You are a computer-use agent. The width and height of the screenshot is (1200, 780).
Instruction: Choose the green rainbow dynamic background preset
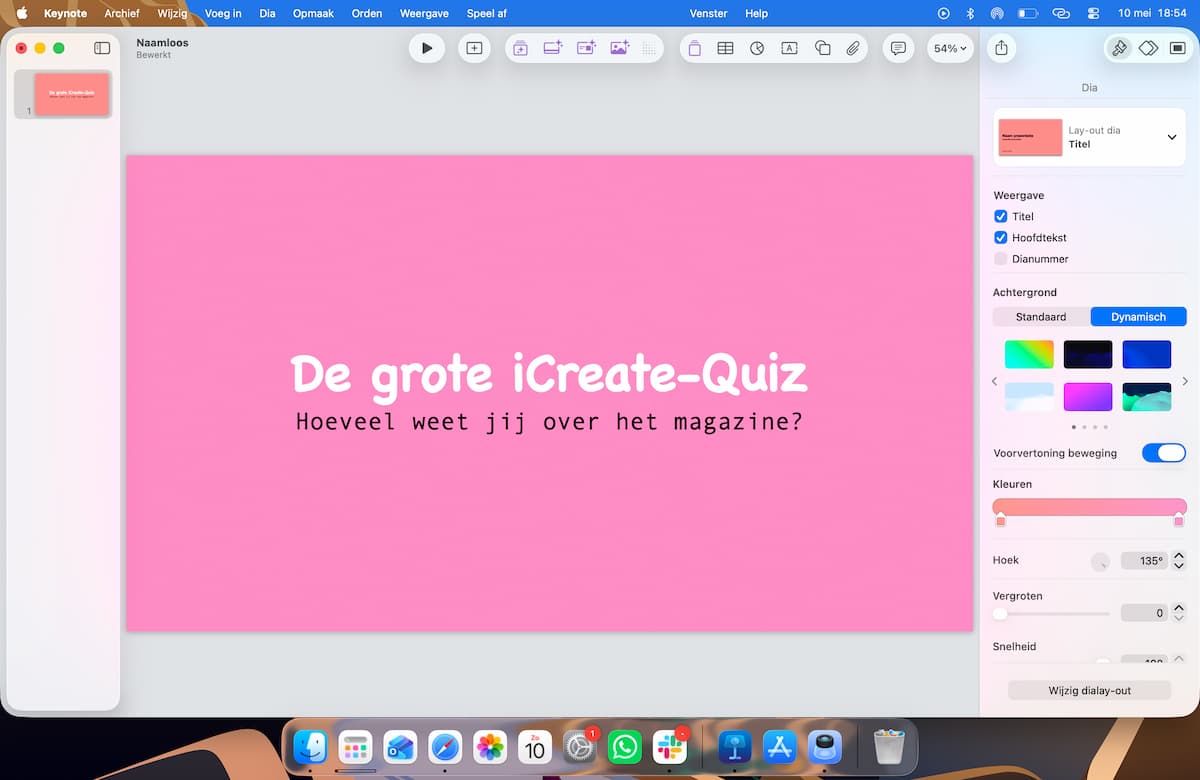tap(1029, 354)
